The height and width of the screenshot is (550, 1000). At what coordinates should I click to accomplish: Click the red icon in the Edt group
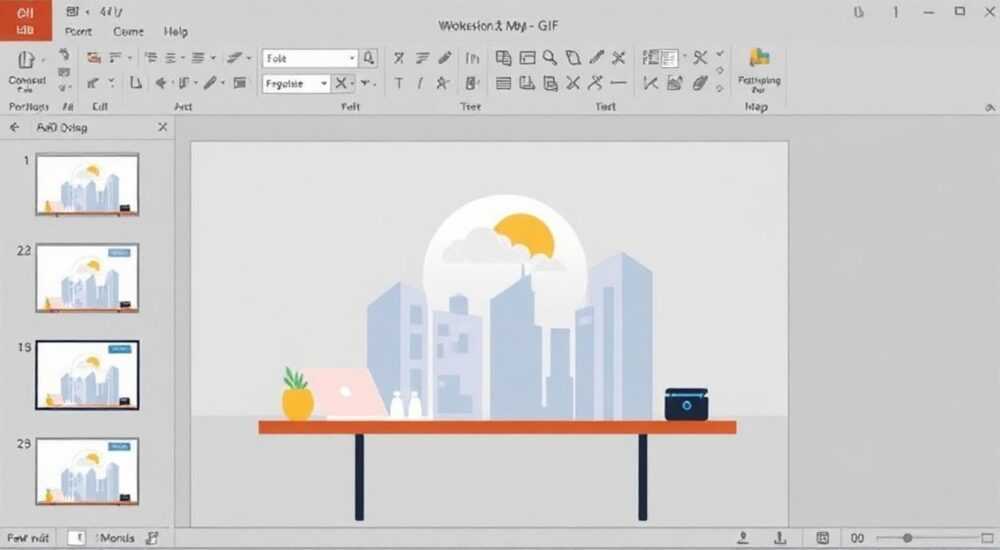tap(94, 58)
